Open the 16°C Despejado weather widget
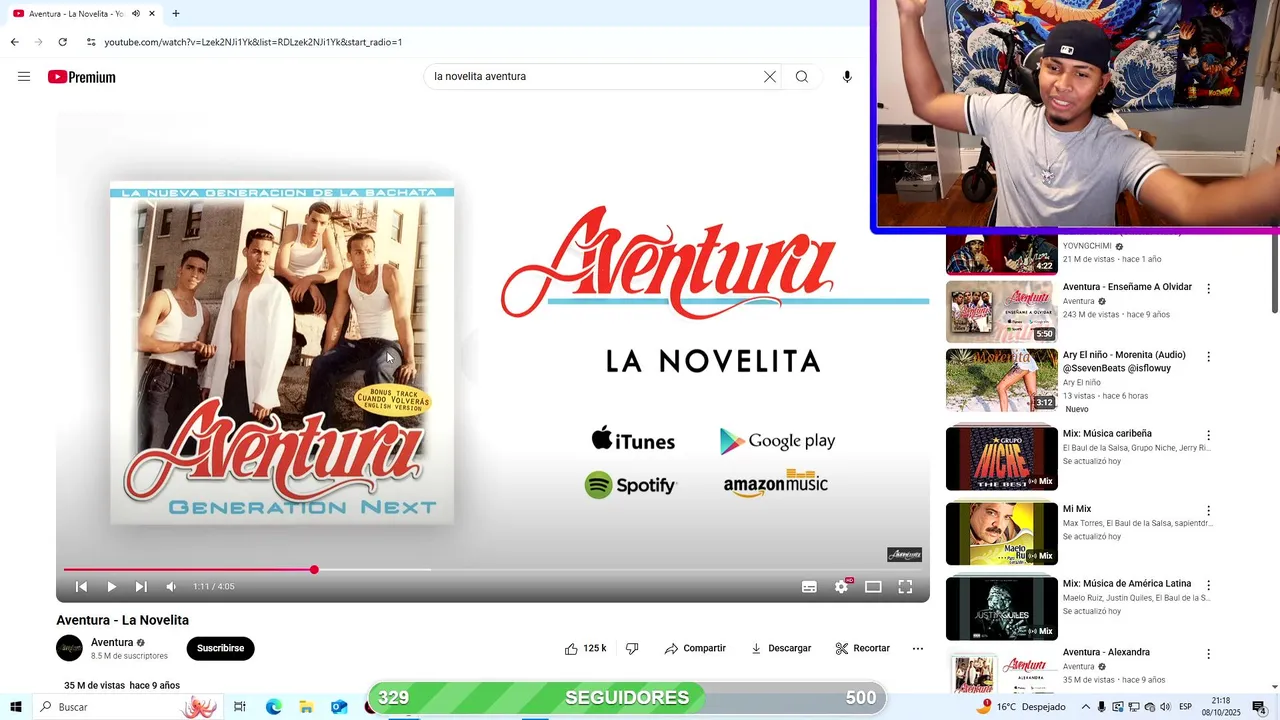 pos(1020,707)
